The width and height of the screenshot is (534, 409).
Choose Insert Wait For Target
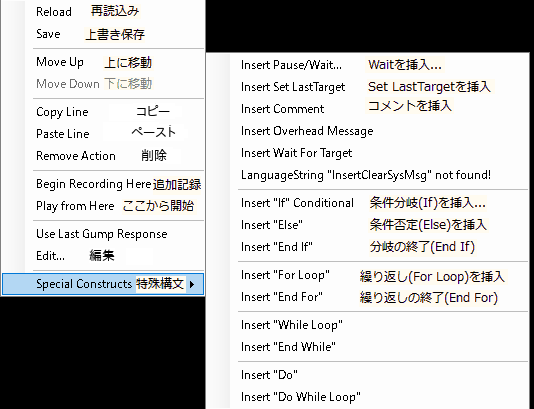click(367, 153)
